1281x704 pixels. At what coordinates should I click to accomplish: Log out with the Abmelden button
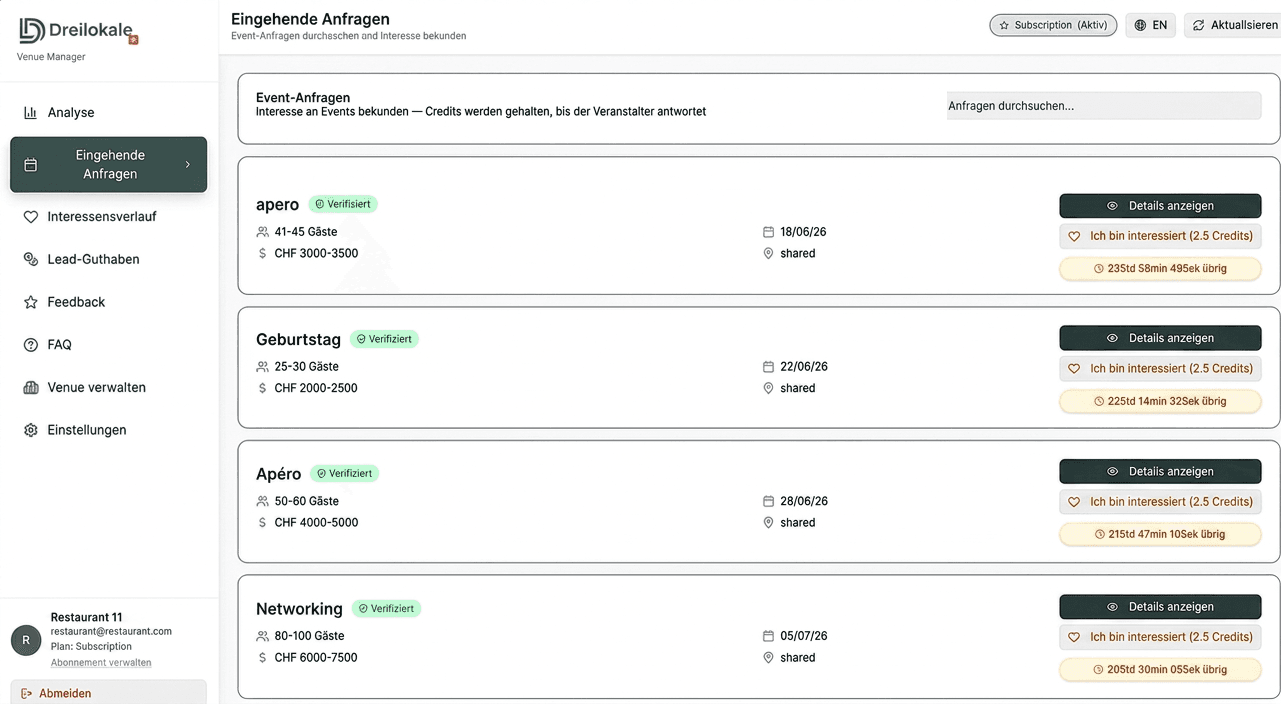[x=108, y=692]
